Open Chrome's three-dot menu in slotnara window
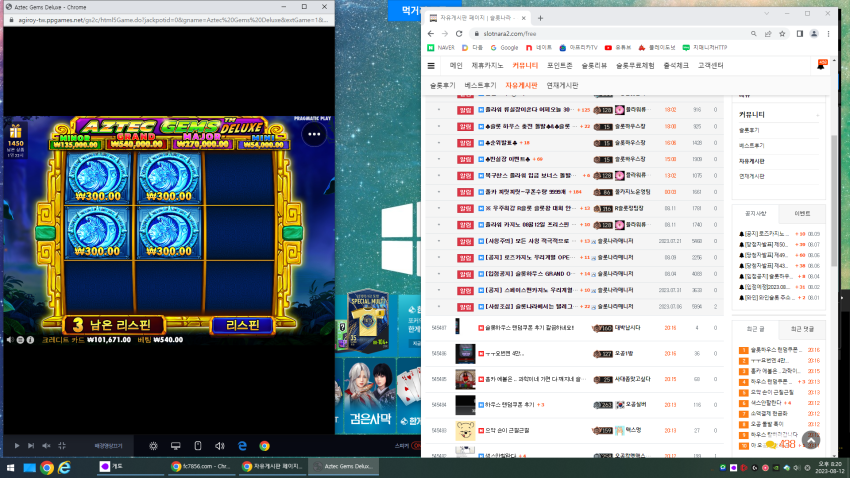Image resolution: width=850 pixels, height=478 pixels. click(828, 34)
